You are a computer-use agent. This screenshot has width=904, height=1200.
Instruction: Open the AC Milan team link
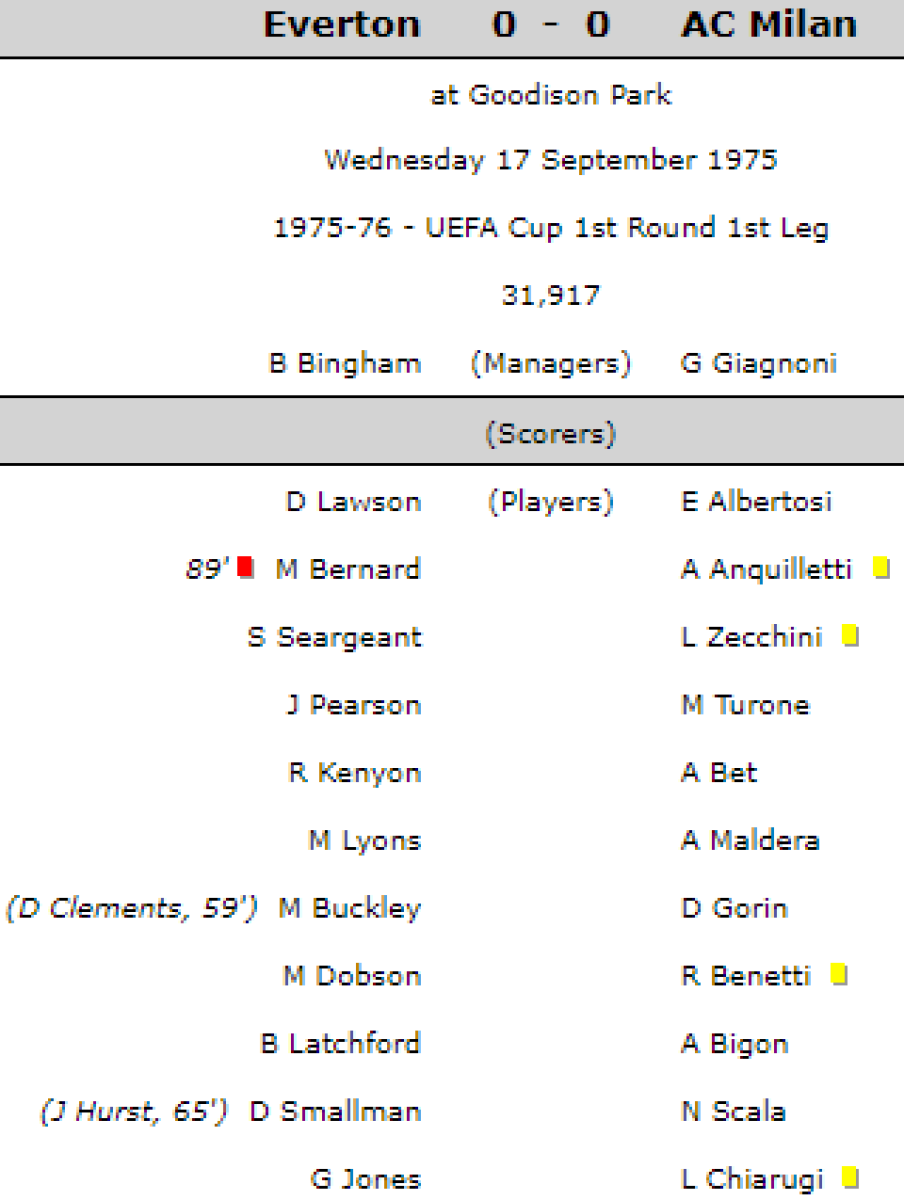tap(768, 25)
